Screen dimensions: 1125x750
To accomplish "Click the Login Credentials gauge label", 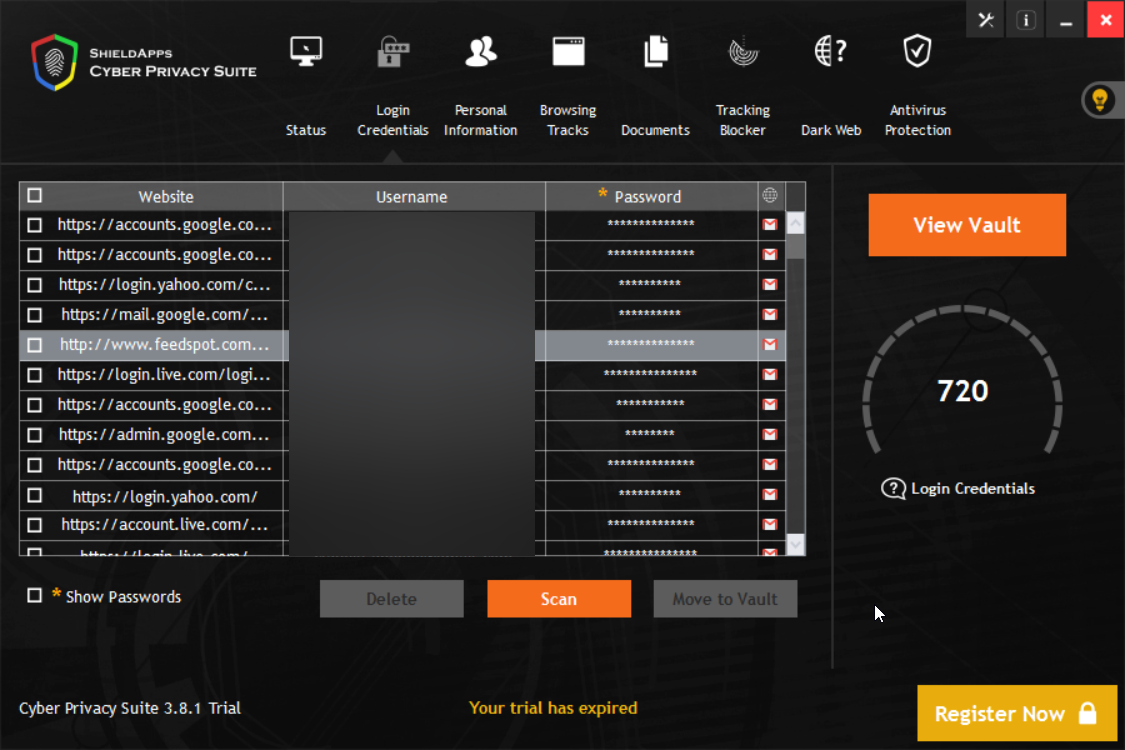I will (973, 489).
